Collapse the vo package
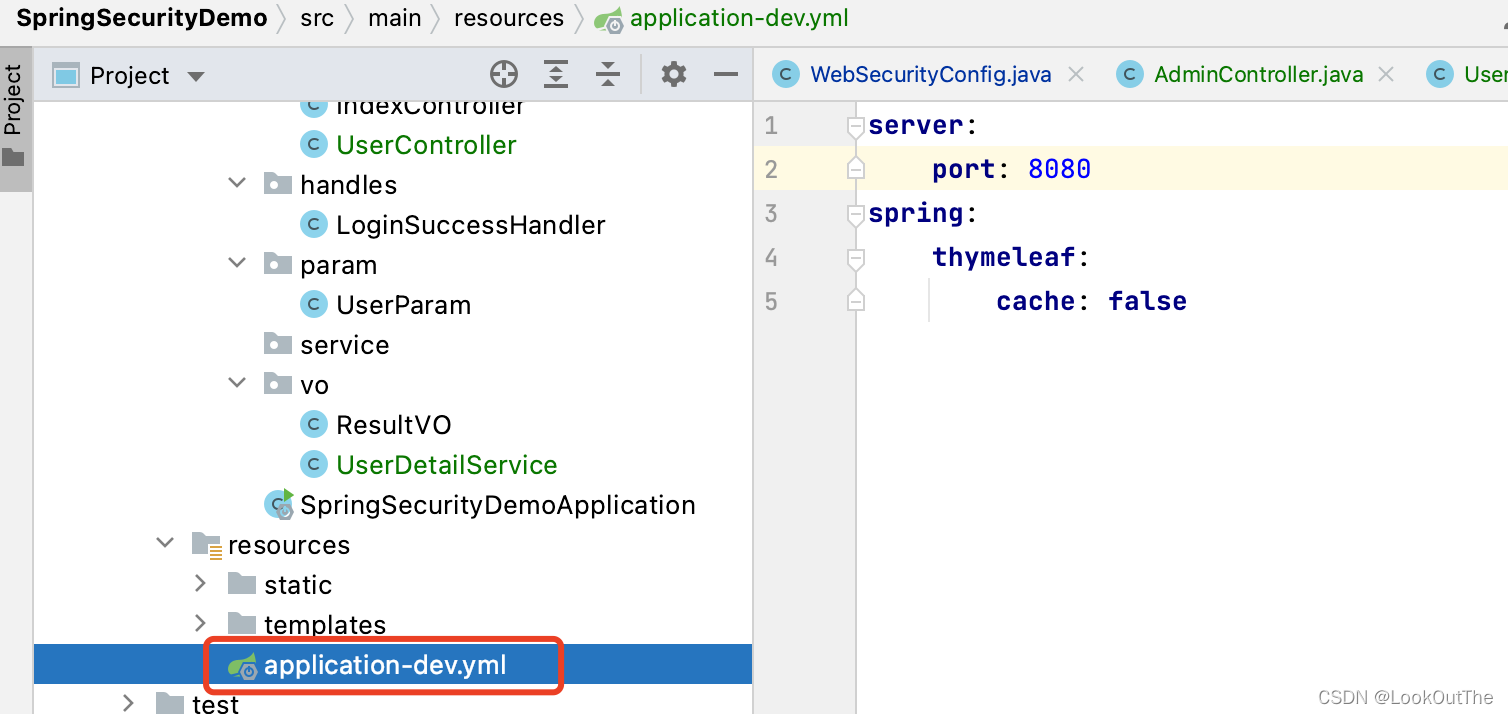Image resolution: width=1508 pixels, height=714 pixels. pyautogui.click(x=237, y=384)
